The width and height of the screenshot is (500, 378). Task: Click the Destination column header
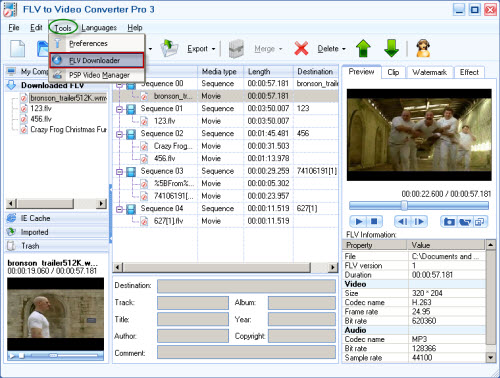point(316,72)
